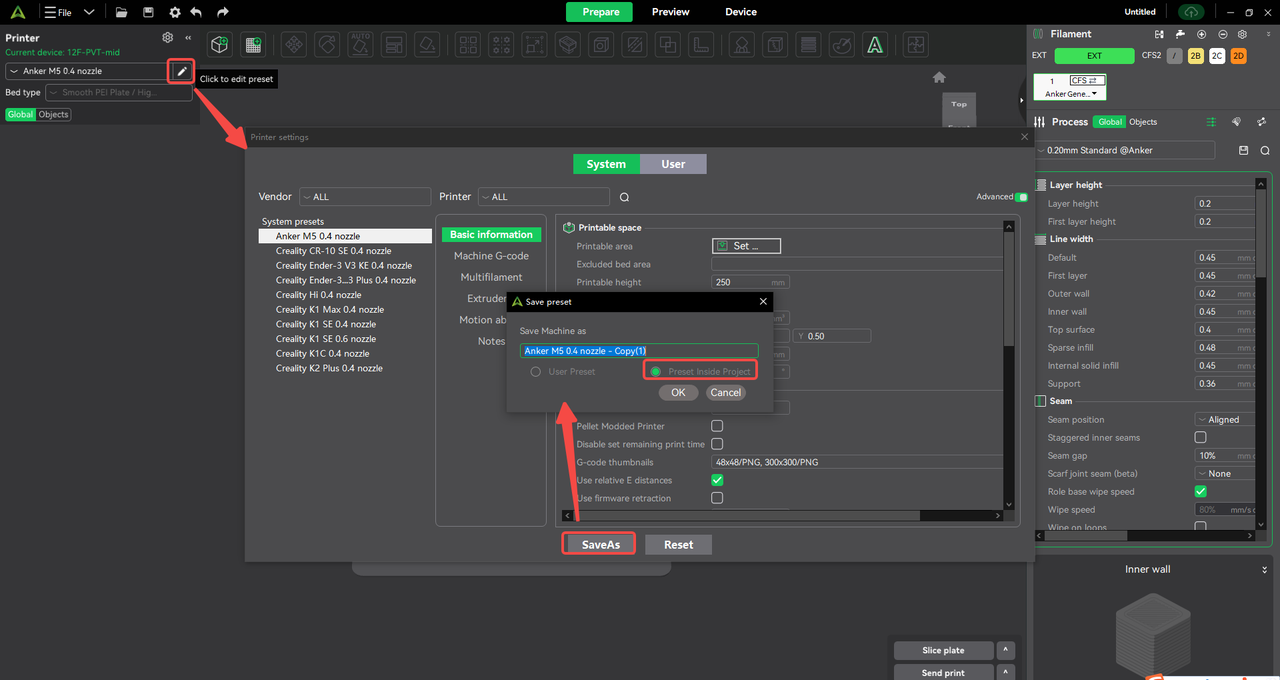The height and width of the screenshot is (680, 1280).
Task: Click the open project folder icon
Action: point(121,12)
